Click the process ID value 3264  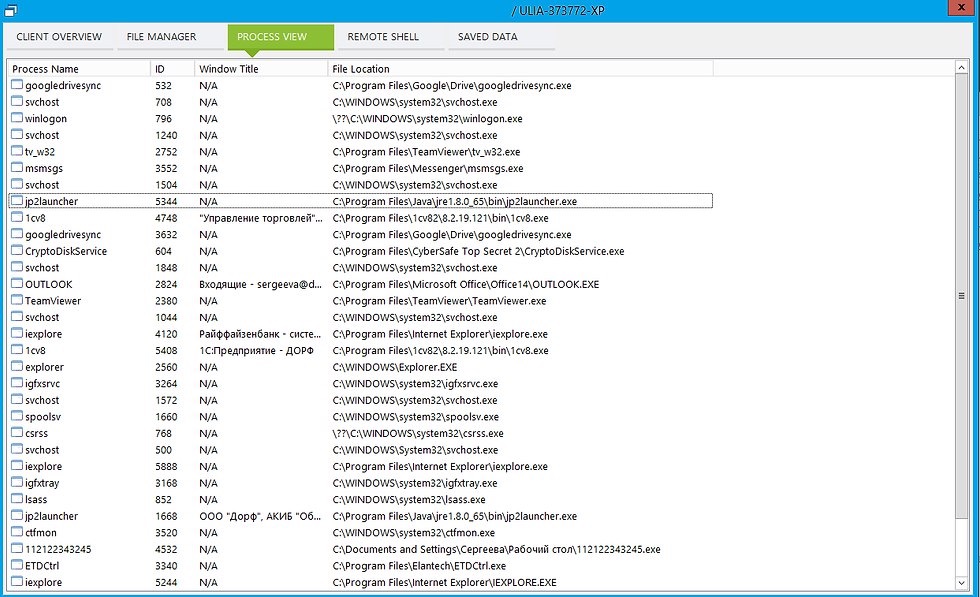click(x=166, y=384)
